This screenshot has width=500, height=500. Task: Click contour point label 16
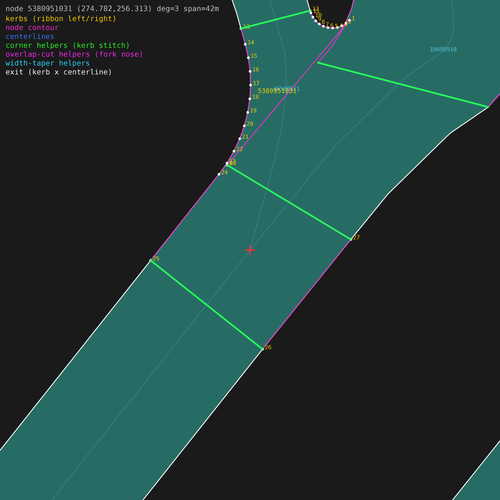(256, 70)
